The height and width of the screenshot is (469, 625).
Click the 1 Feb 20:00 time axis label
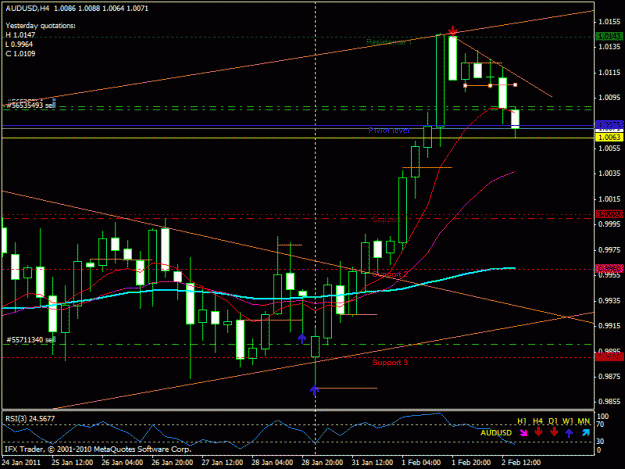click(x=471, y=463)
